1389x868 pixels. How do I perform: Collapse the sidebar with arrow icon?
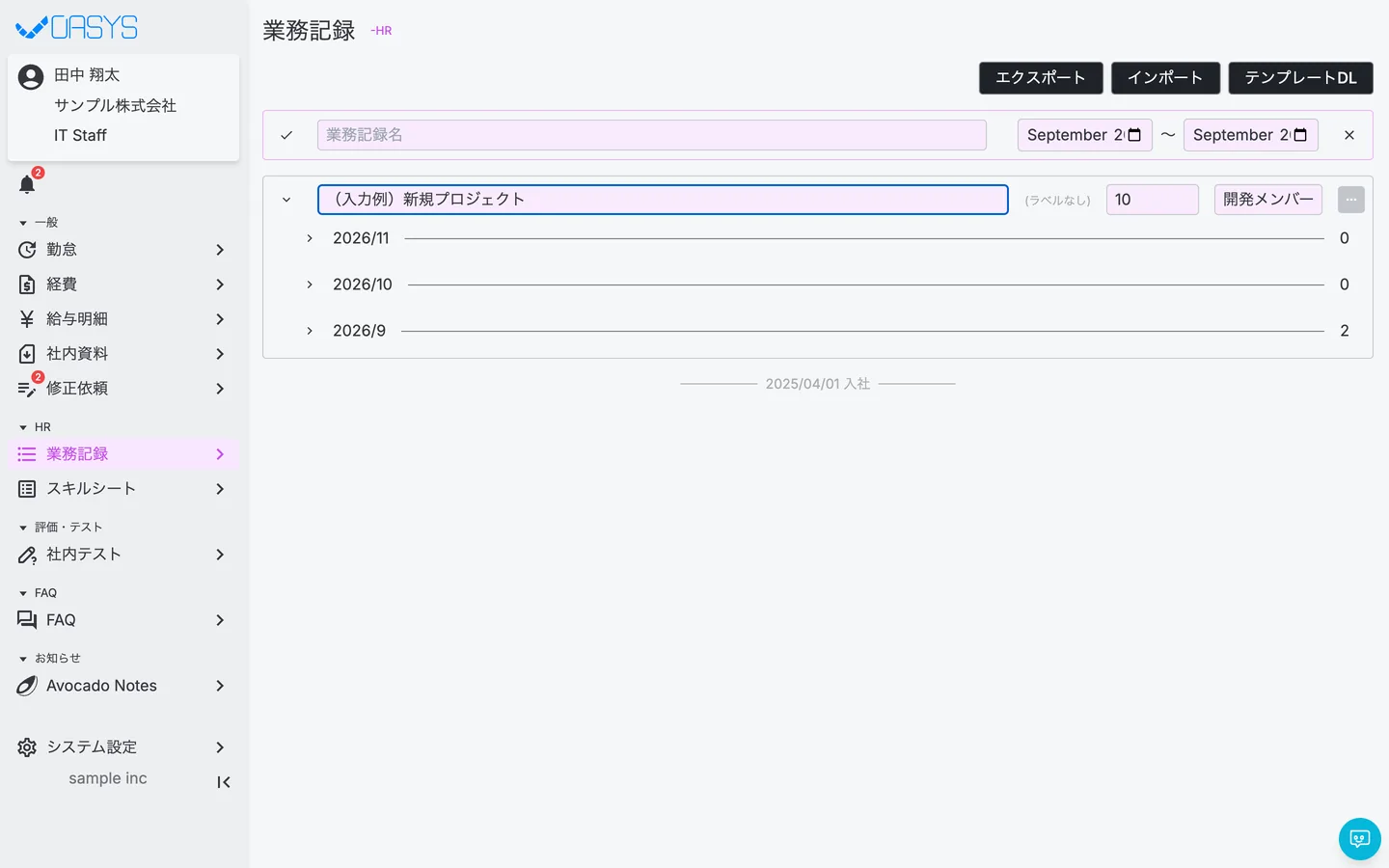[x=224, y=782]
